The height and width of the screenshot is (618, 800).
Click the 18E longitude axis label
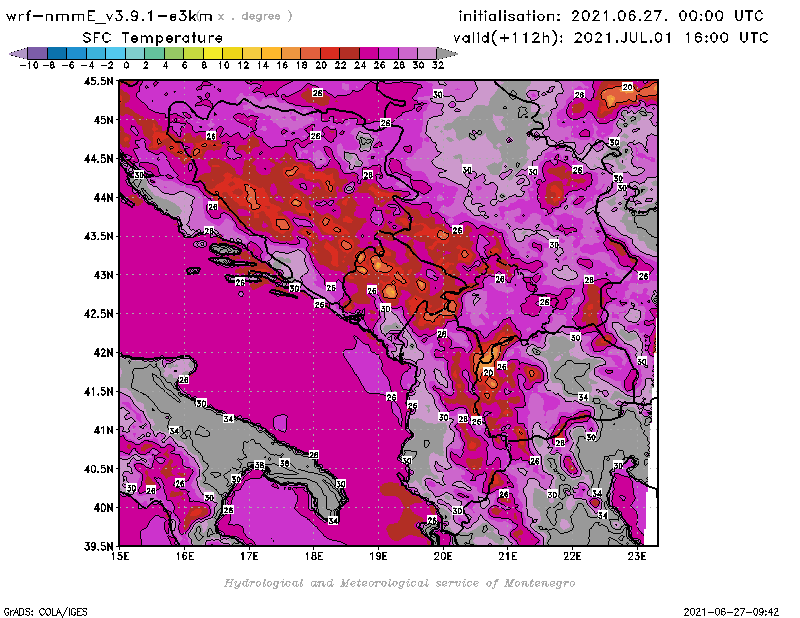(314, 556)
